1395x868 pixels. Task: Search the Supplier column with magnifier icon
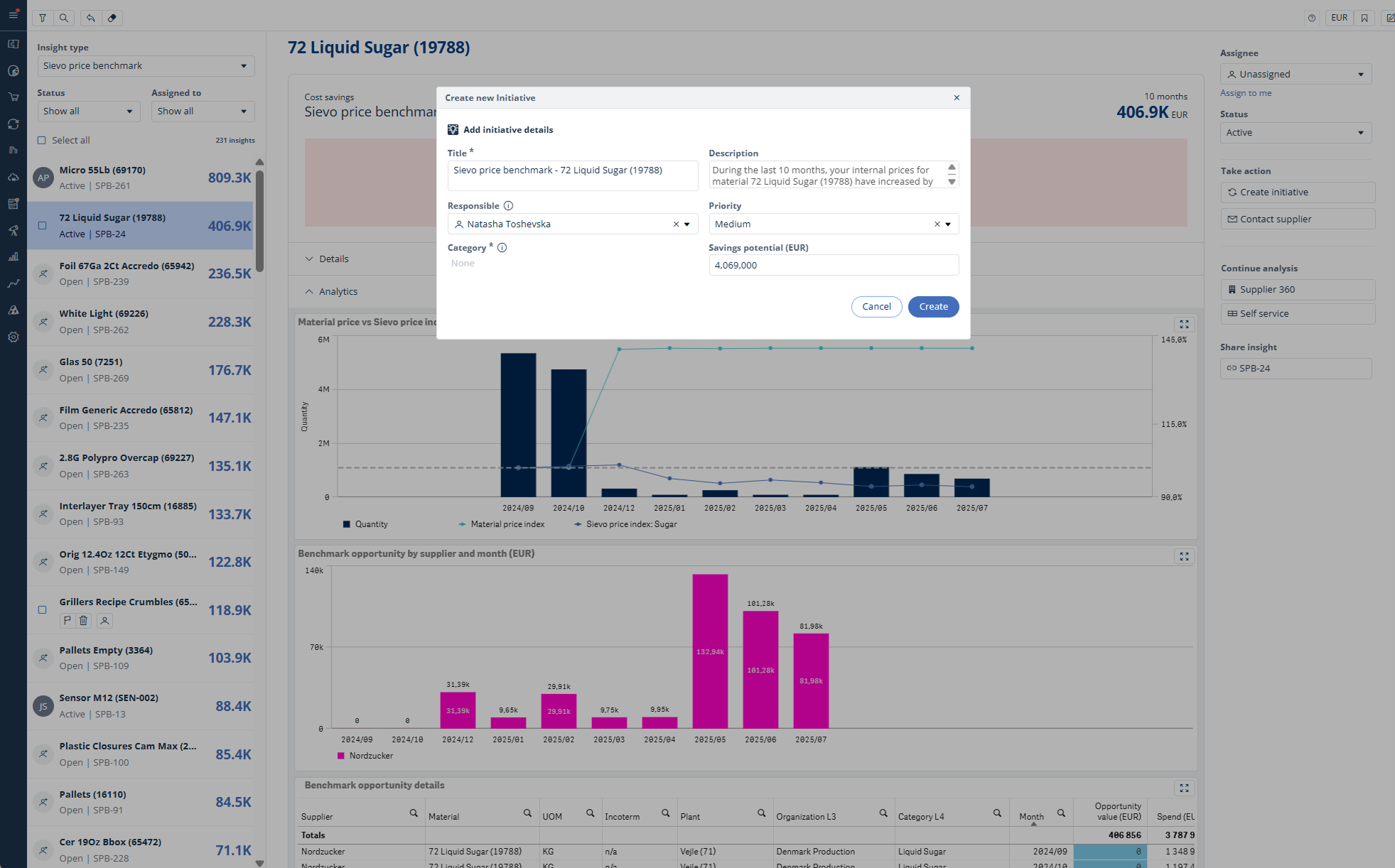[414, 813]
